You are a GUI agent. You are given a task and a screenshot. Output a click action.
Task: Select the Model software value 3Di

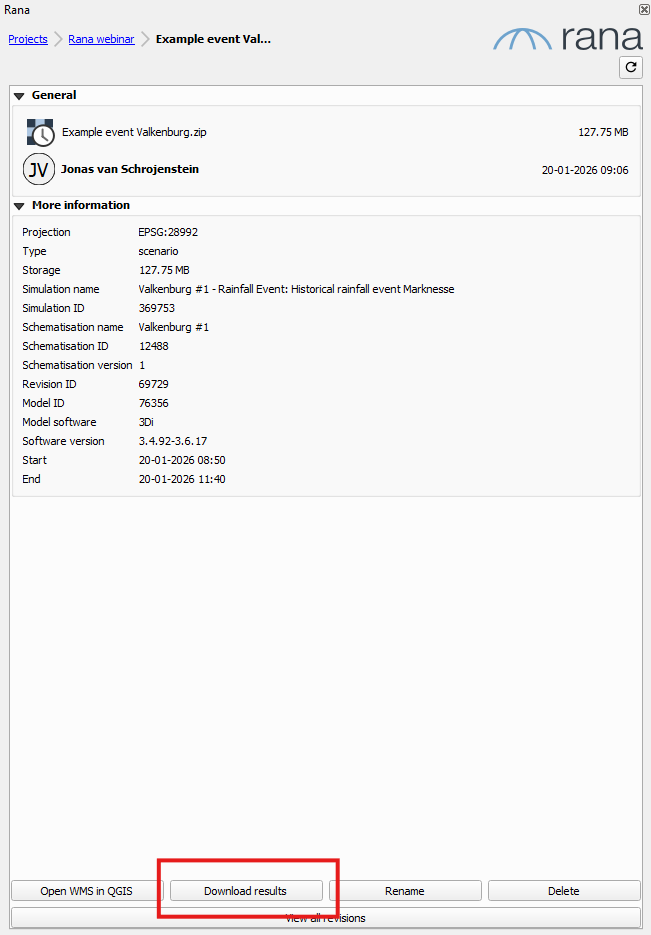146,422
